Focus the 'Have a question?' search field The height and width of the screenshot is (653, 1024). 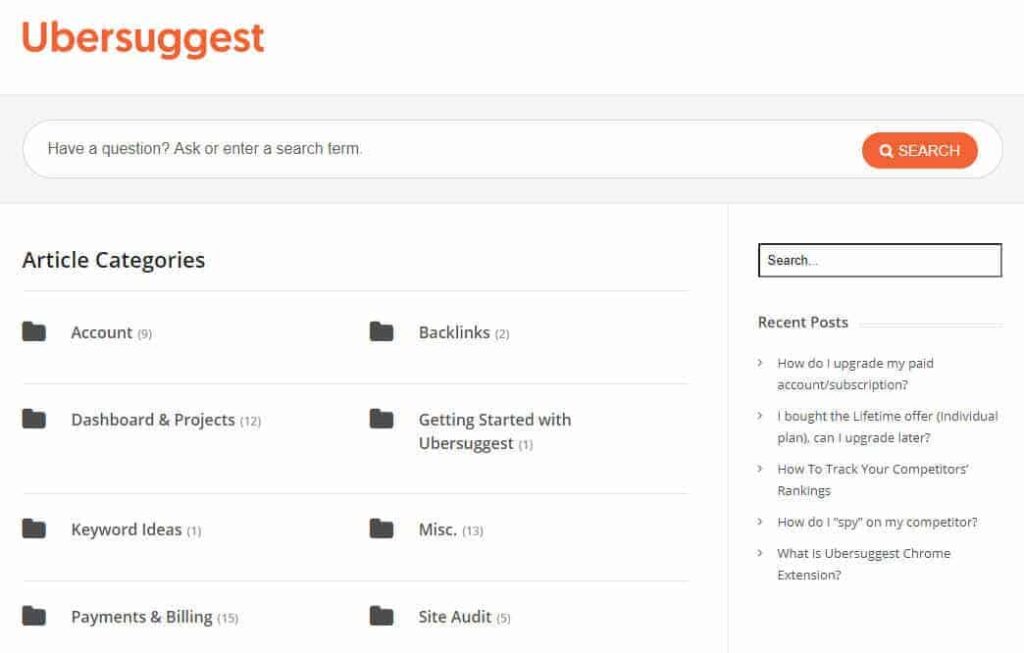(x=440, y=149)
